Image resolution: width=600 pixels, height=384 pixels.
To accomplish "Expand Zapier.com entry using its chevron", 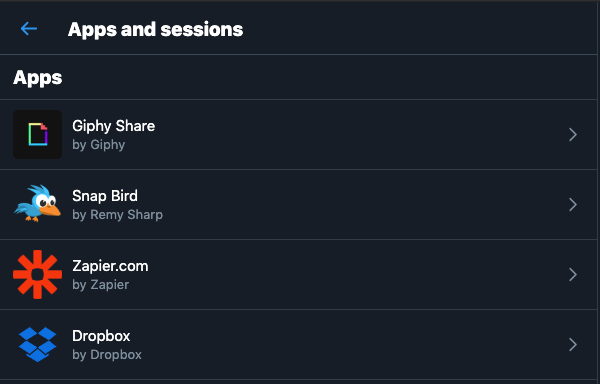I will pyautogui.click(x=572, y=275).
